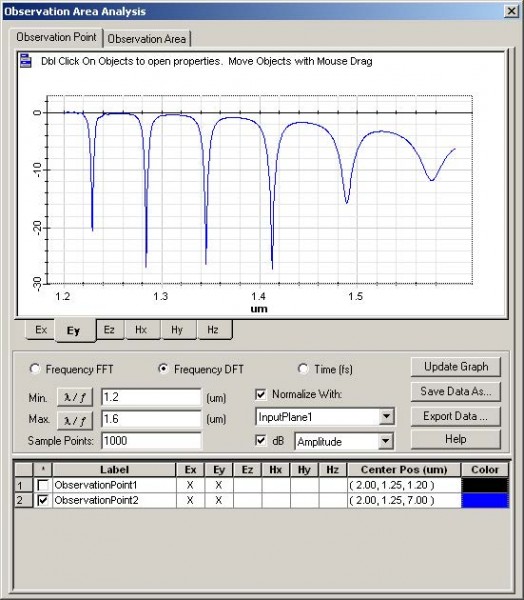This screenshot has height=600, width=524.
Task: Toggle the dB checkbox
Action: point(261,441)
